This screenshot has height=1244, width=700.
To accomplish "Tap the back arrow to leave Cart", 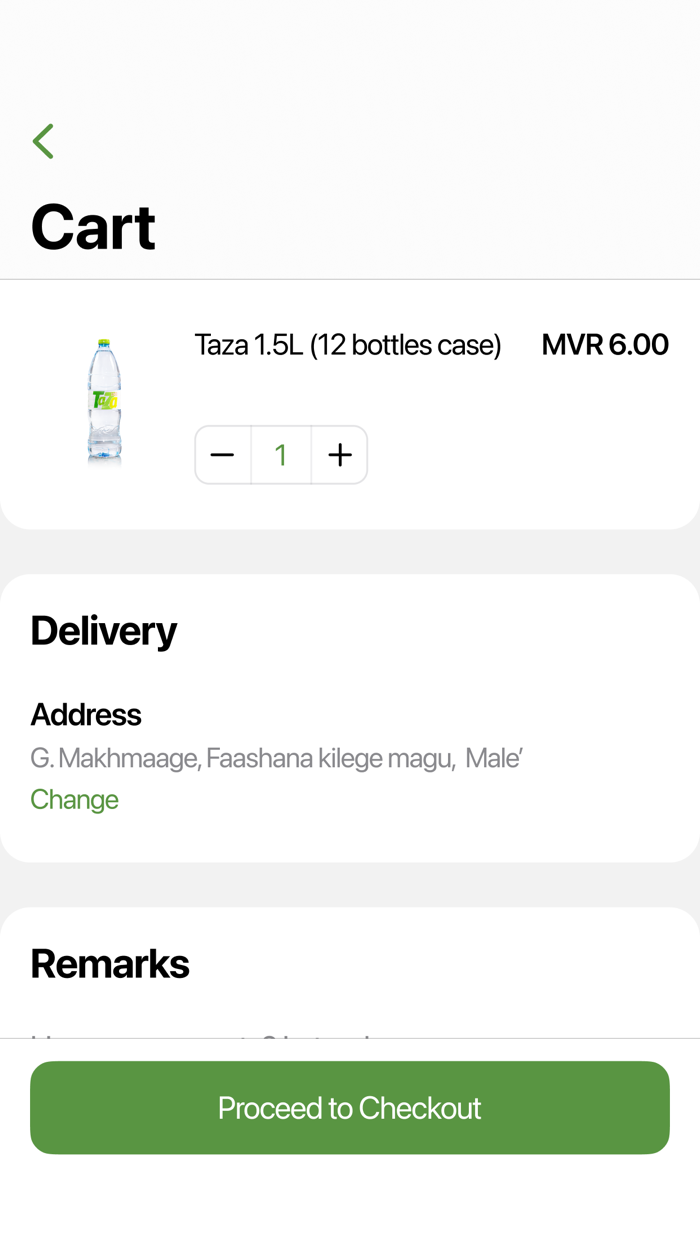I will 43,140.
